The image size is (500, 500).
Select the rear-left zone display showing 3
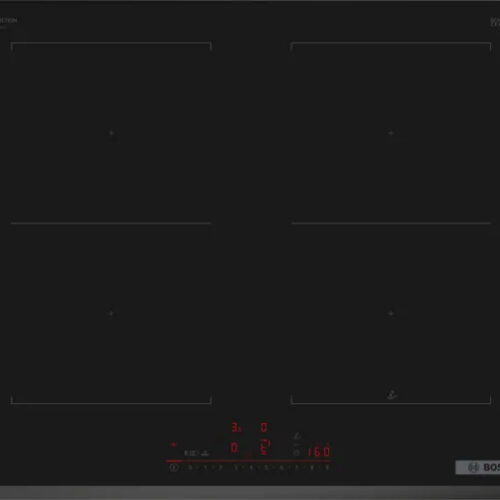point(236,427)
